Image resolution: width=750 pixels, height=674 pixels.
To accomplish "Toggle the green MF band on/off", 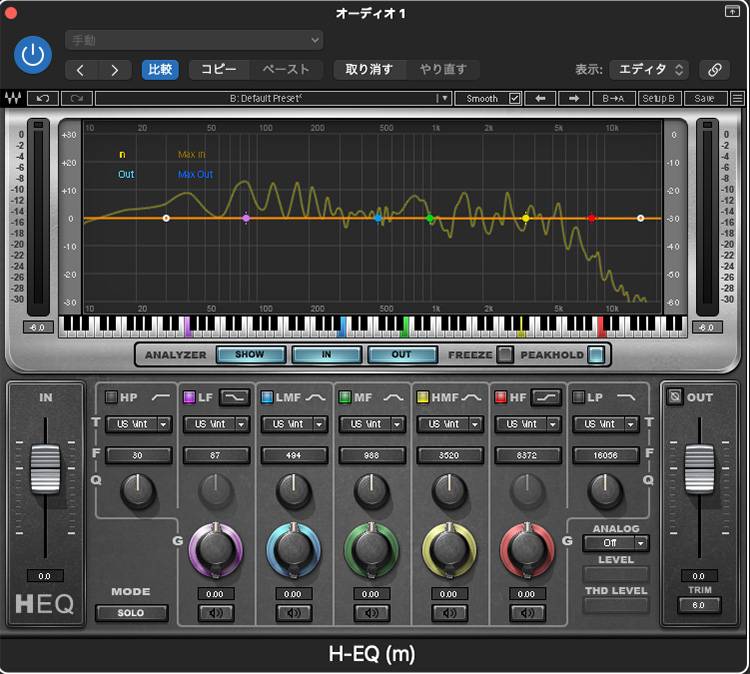I will (344, 397).
